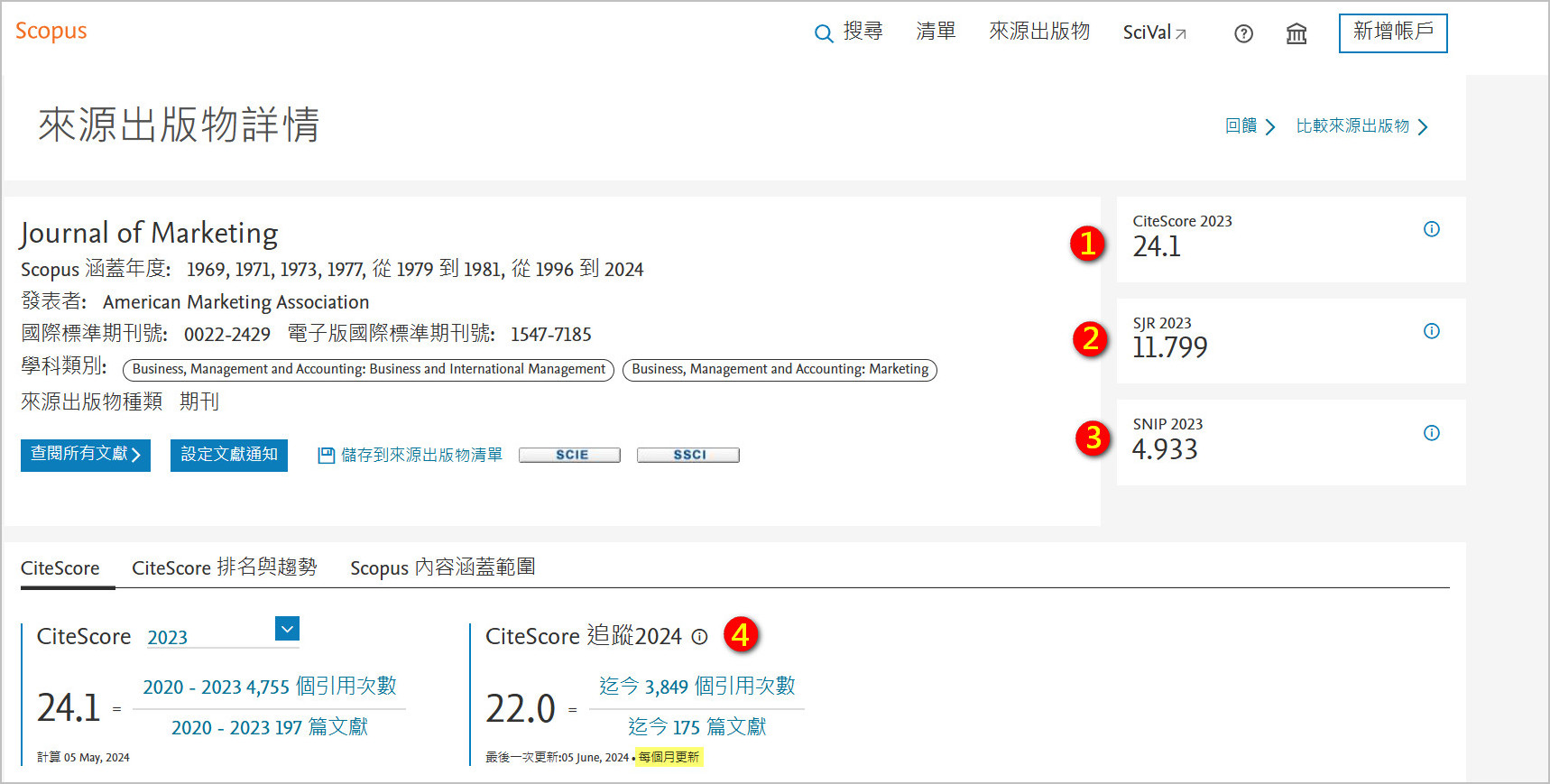
Task: Click the Journal of Marketing title
Action: (150, 234)
